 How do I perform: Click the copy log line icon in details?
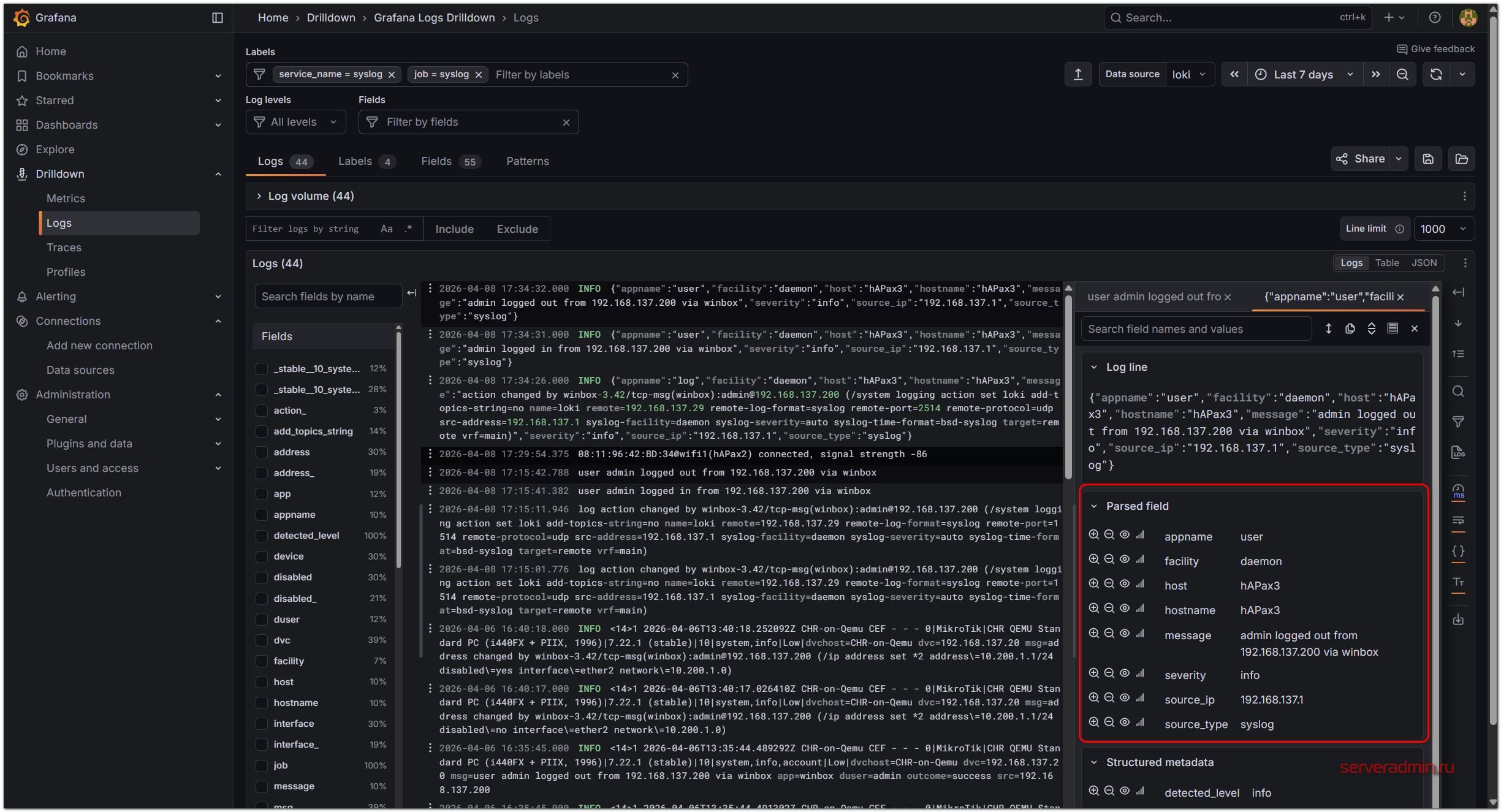click(1350, 328)
